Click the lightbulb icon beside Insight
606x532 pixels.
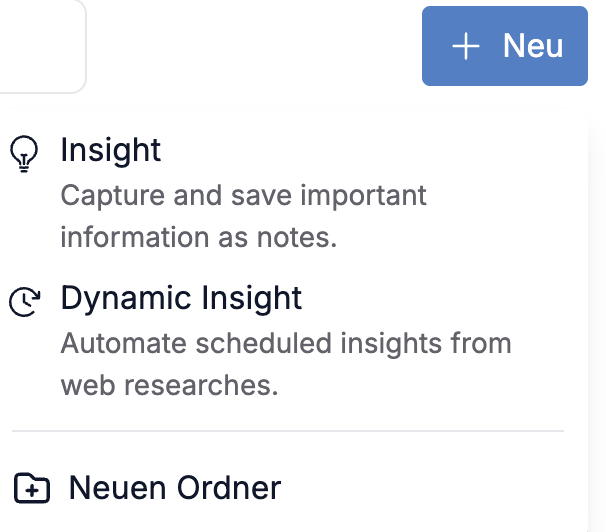(x=24, y=153)
